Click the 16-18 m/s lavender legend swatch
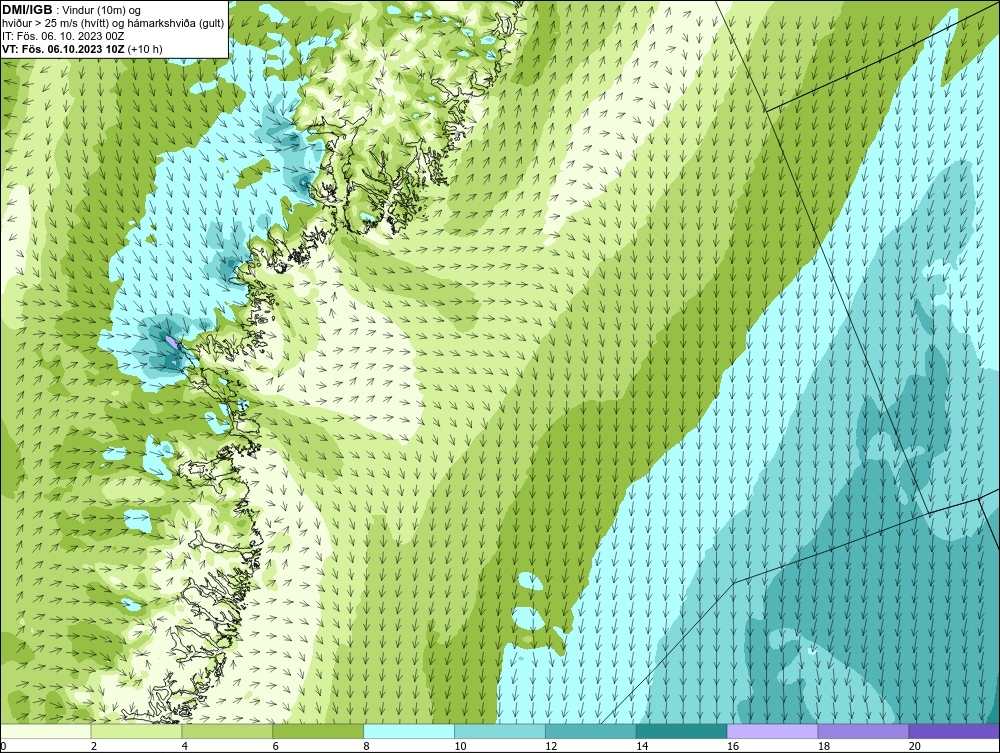 772,731
